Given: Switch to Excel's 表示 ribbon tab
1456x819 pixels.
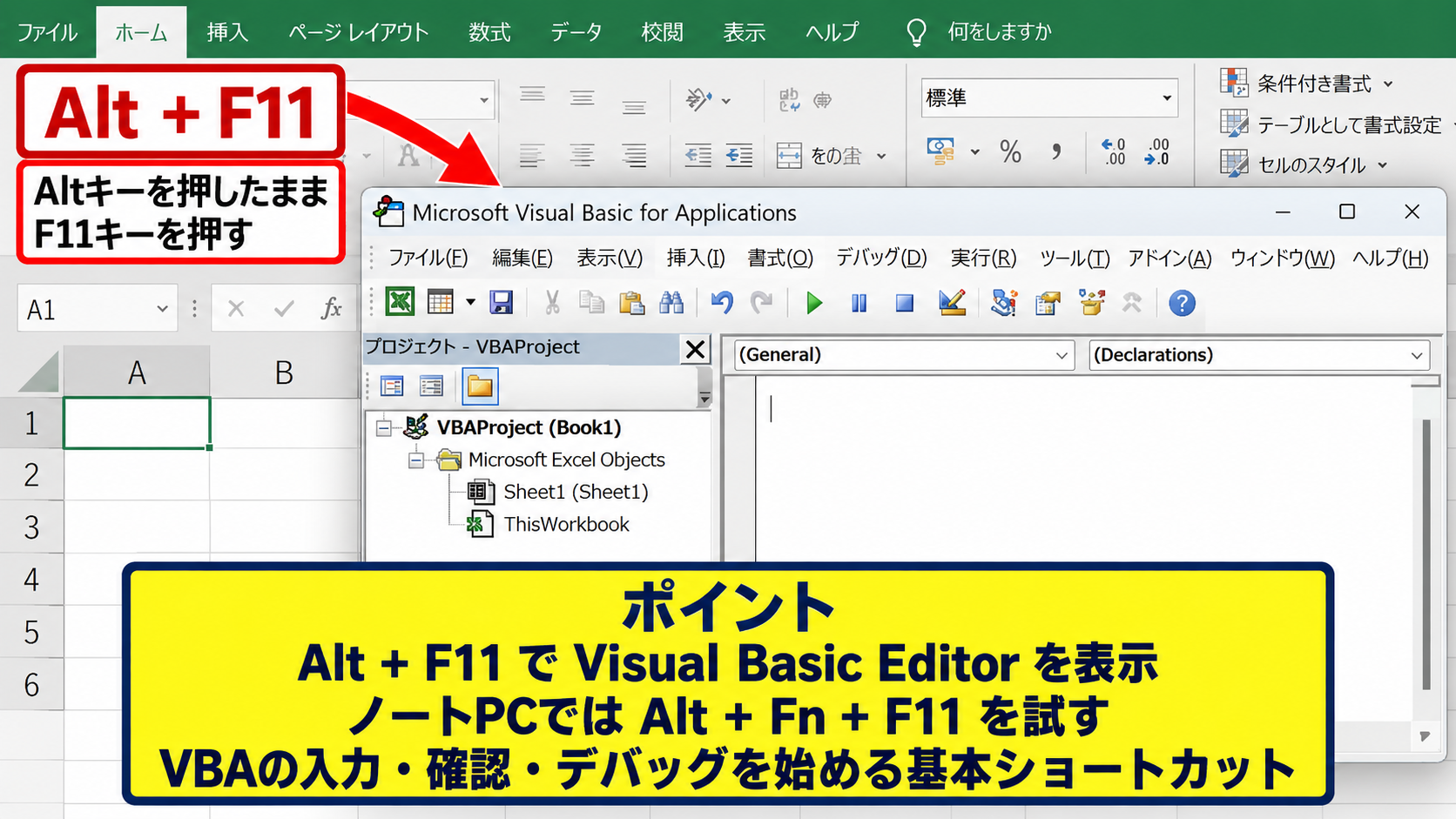Looking at the screenshot, I should click(x=745, y=32).
